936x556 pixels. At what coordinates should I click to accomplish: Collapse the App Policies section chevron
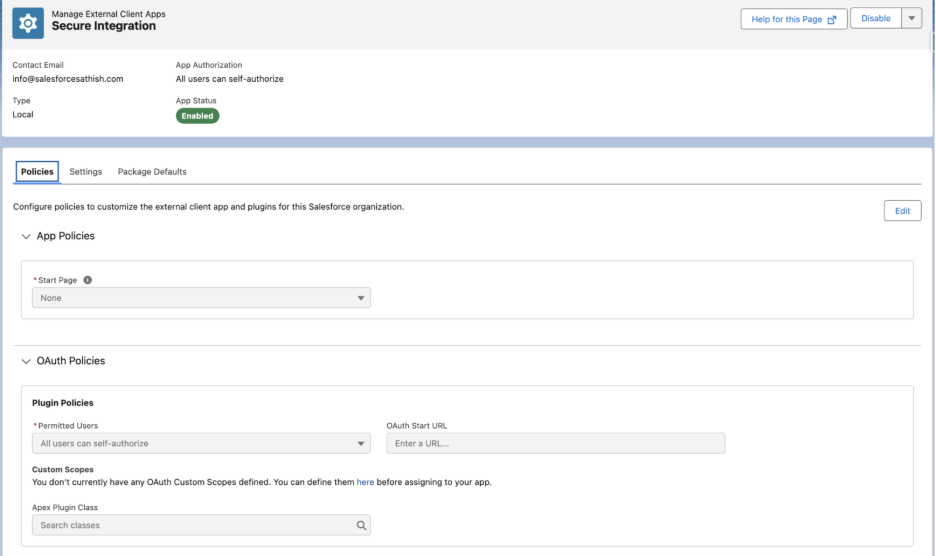26,236
